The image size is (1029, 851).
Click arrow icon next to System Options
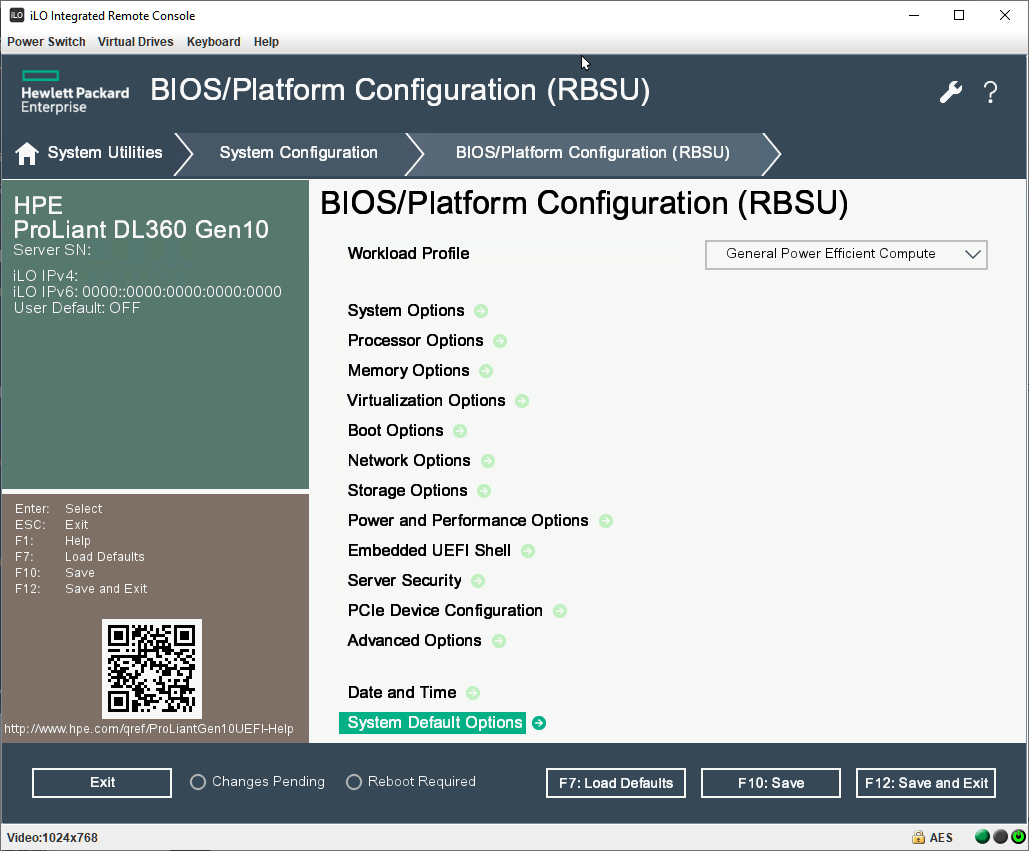481,311
